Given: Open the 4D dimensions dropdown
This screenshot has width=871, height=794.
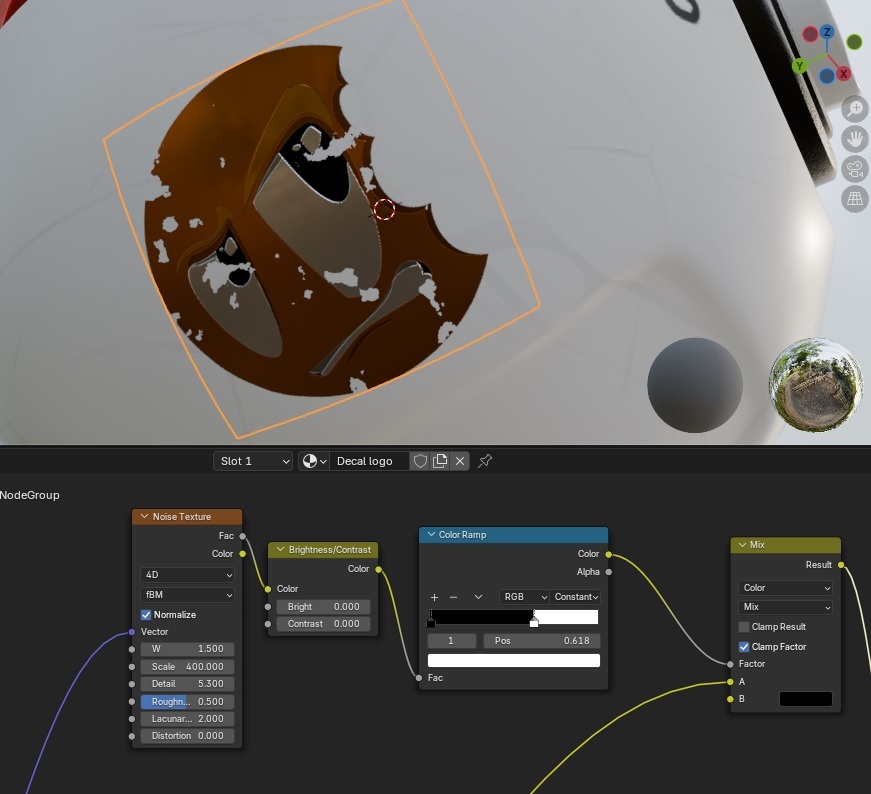Looking at the screenshot, I should coord(187,575).
